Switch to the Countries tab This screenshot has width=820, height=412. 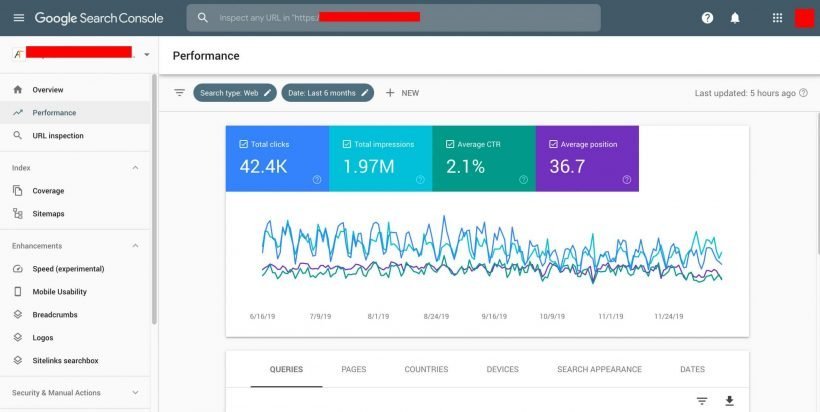(426, 369)
